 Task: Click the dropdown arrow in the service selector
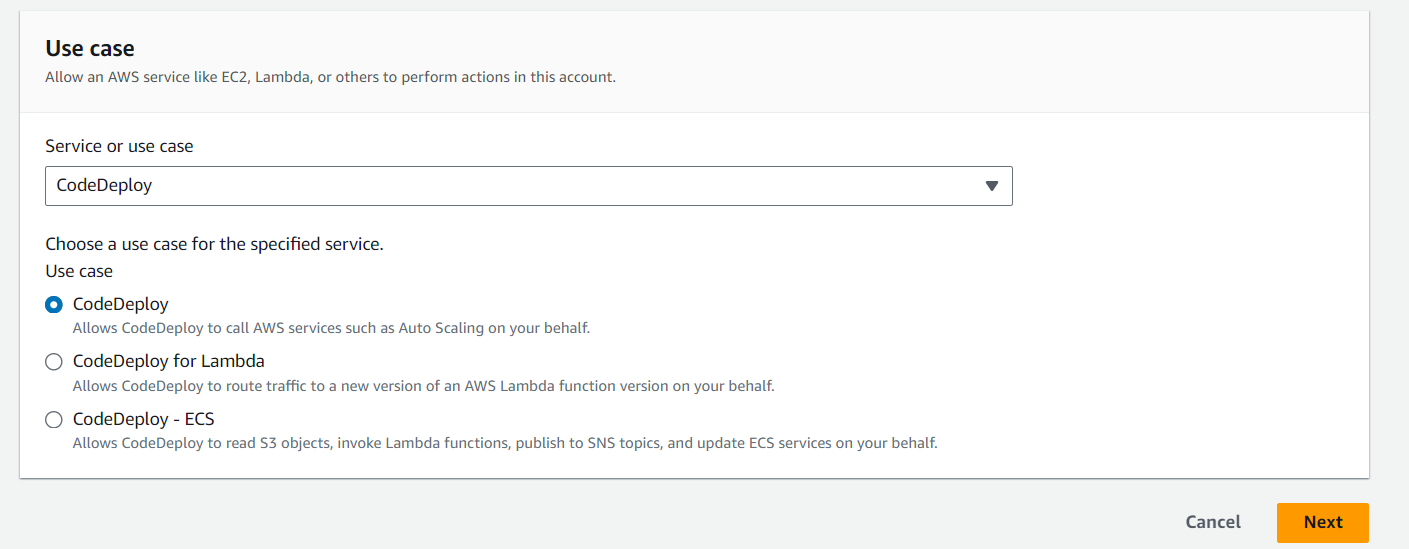[991, 186]
